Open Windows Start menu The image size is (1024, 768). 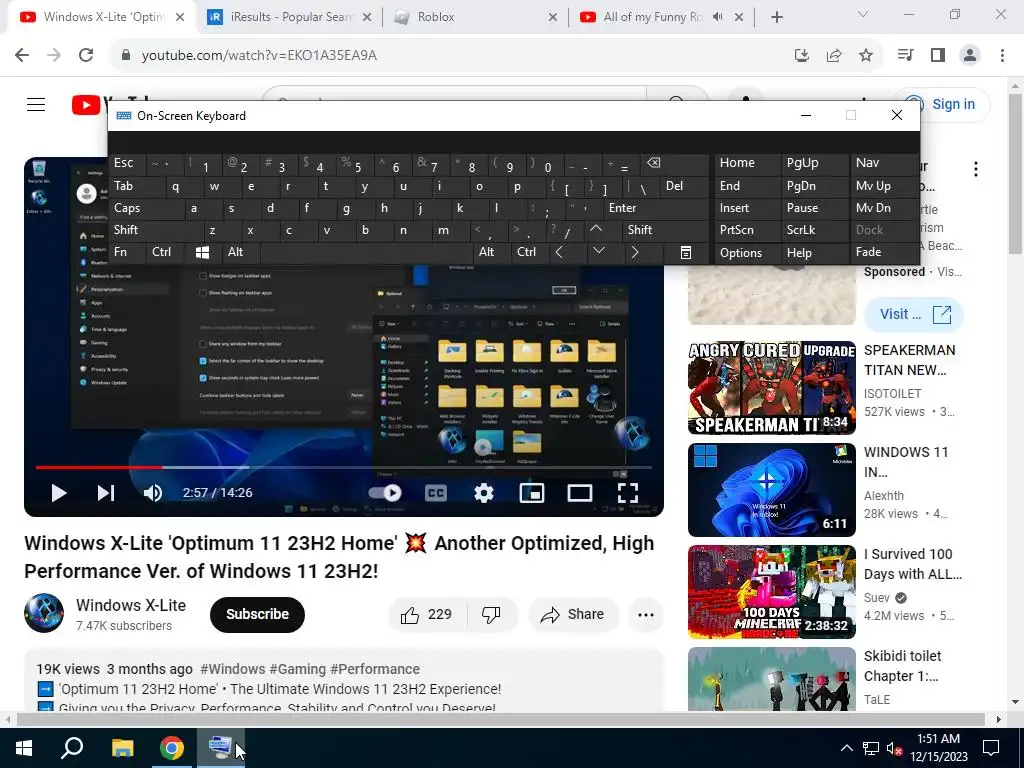click(x=24, y=748)
